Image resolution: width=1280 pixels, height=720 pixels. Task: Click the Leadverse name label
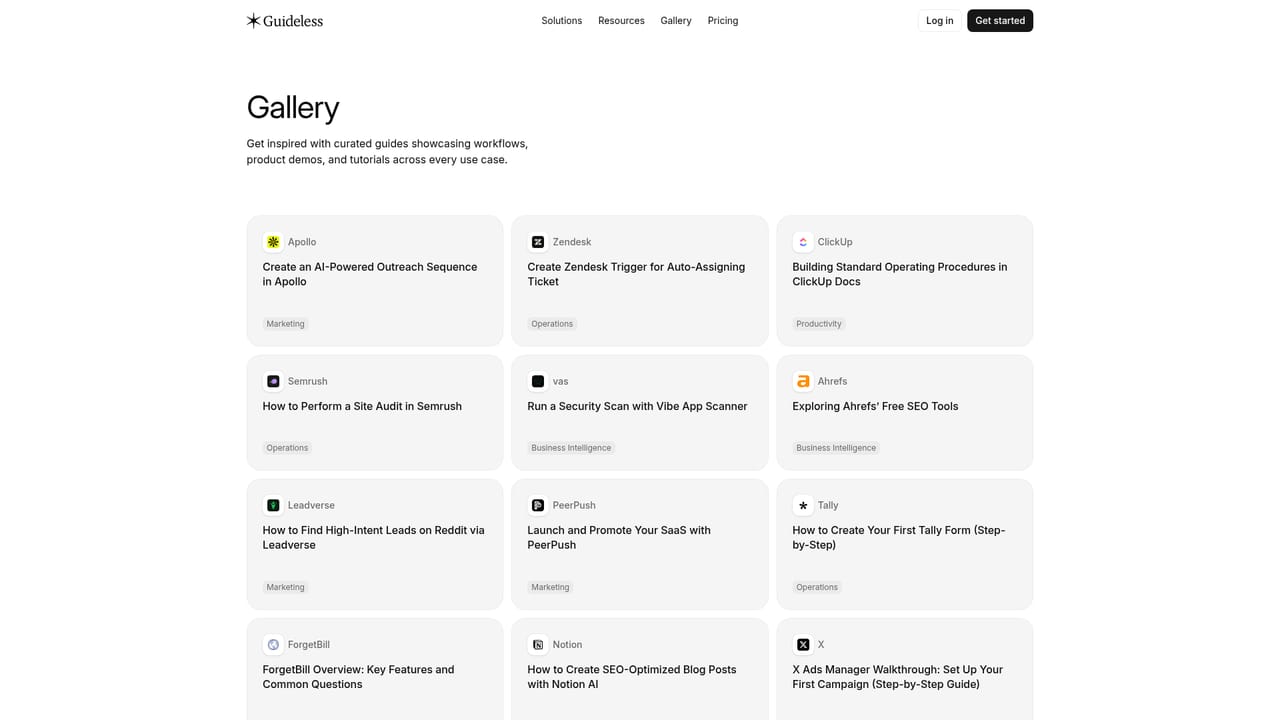(x=311, y=505)
